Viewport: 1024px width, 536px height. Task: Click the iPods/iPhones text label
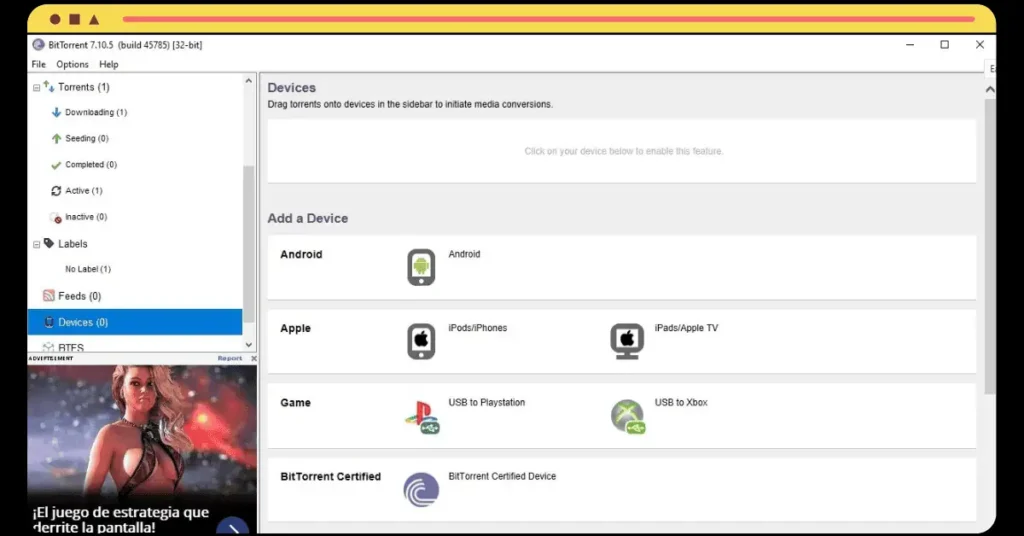[x=477, y=328]
